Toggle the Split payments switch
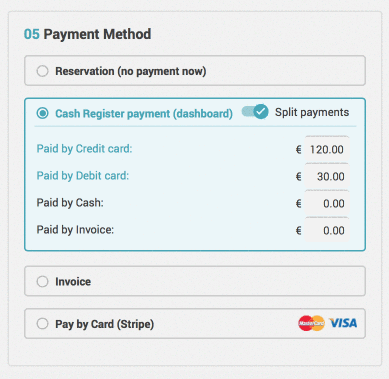Viewport: 389px width, 379px height. point(255,112)
